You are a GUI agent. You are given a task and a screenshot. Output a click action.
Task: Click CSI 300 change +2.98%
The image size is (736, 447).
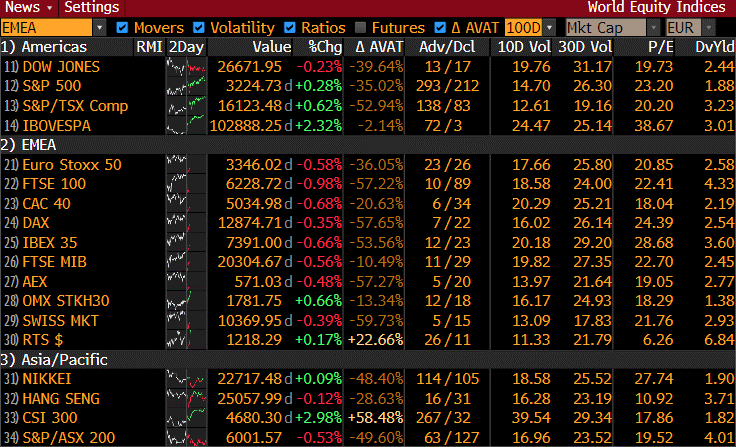[x=318, y=418]
